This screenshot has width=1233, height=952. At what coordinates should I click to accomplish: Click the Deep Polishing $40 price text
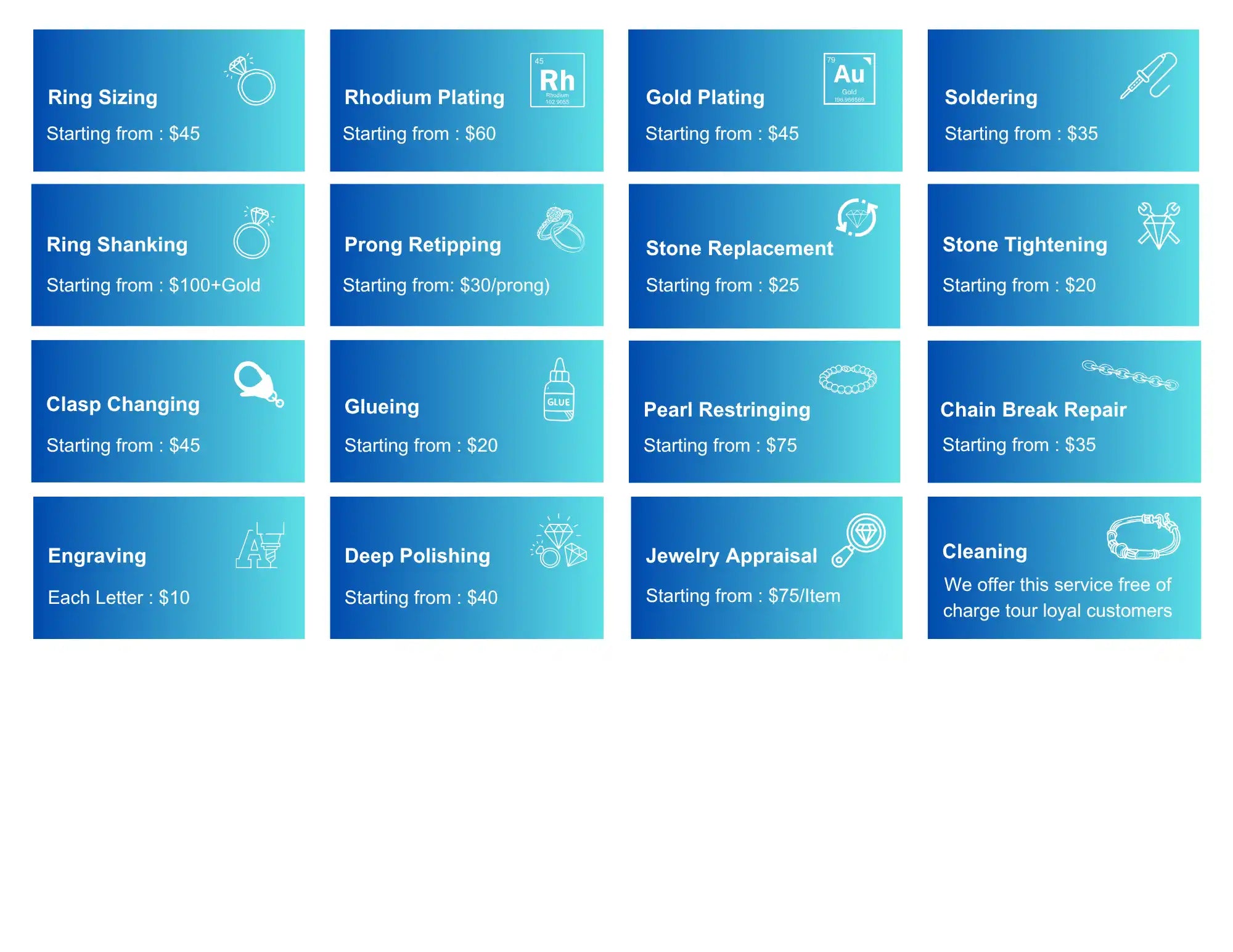tap(421, 598)
